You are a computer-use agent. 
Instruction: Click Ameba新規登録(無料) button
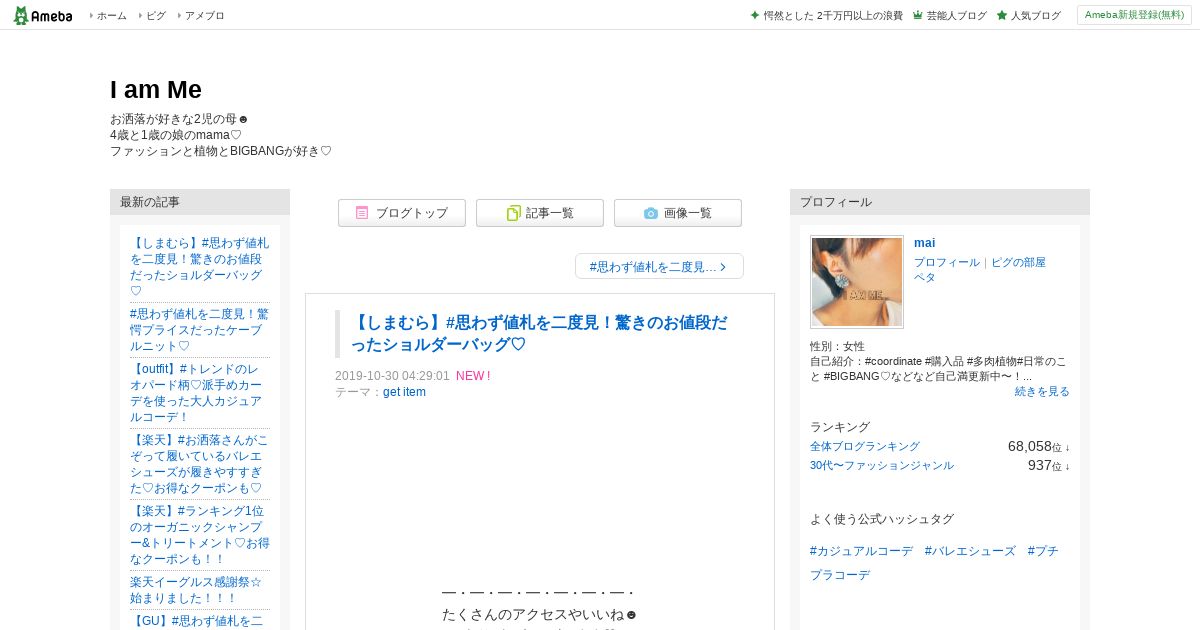click(x=1134, y=15)
